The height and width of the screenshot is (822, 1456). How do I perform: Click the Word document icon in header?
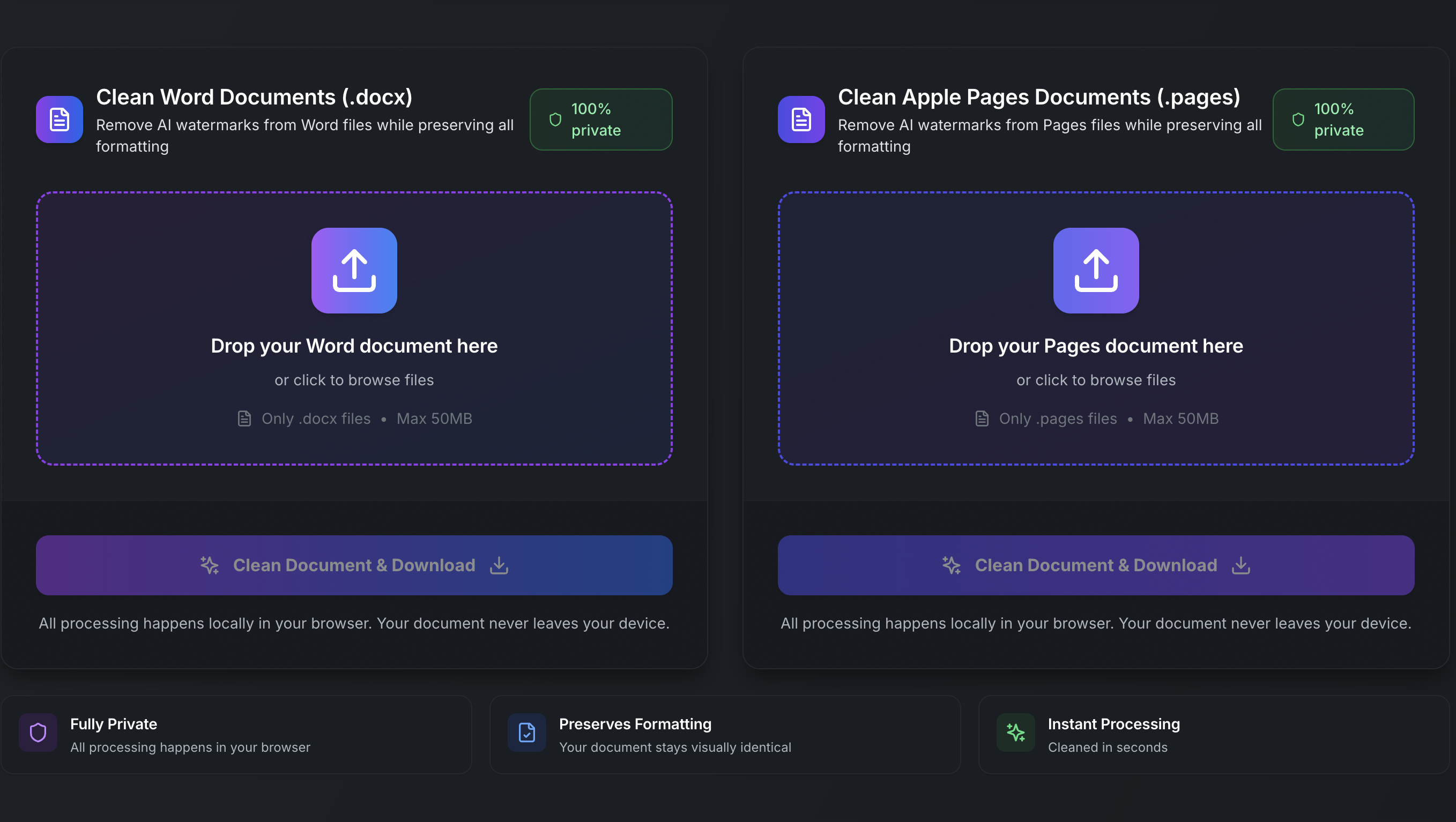[60, 119]
